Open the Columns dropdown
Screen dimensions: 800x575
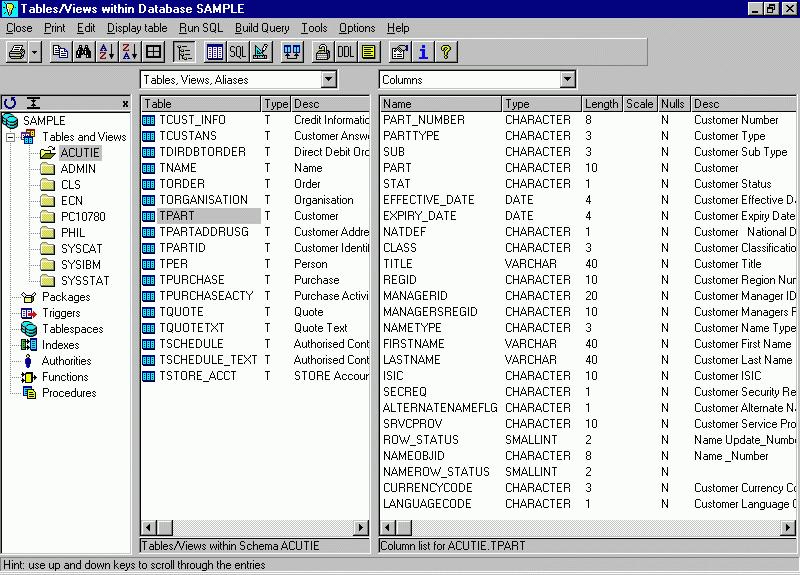pos(567,80)
